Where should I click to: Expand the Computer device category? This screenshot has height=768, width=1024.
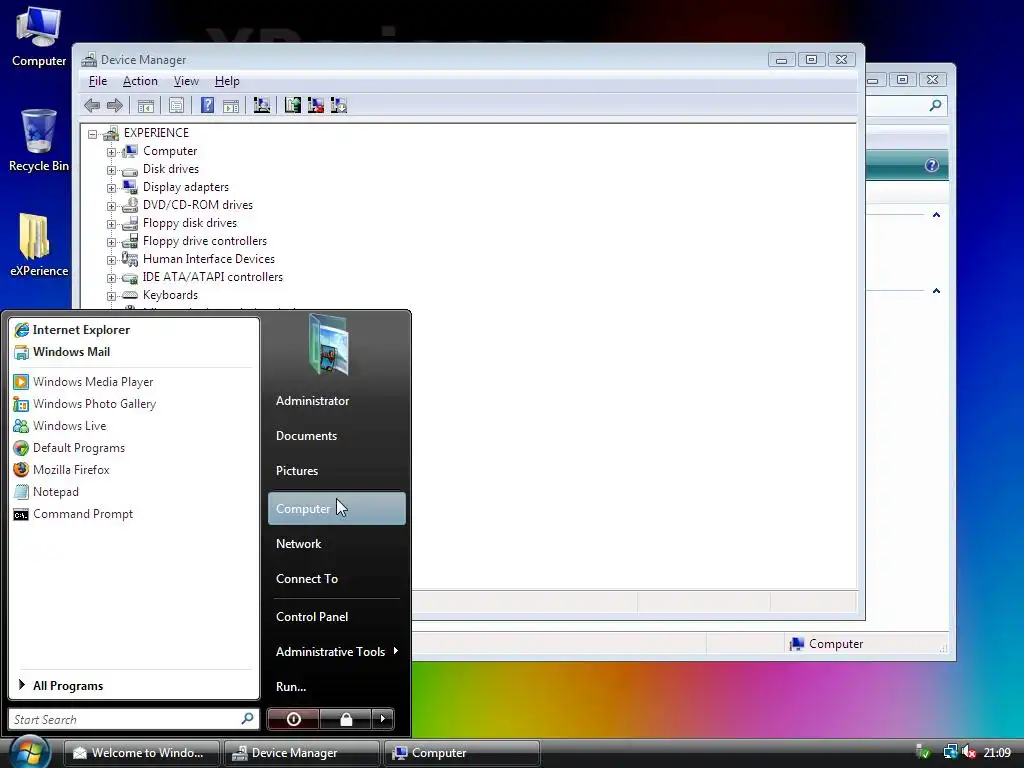pos(111,152)
